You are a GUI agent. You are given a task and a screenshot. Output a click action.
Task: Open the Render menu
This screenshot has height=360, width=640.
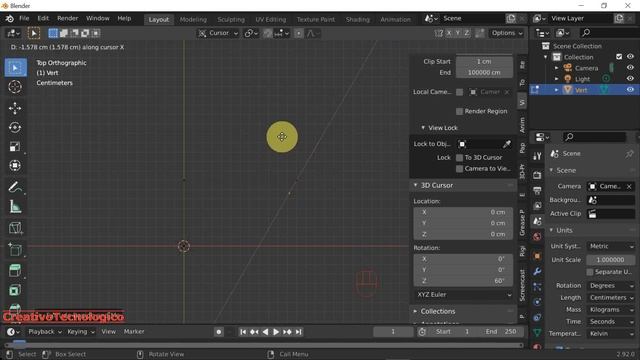(x=67, y=18)
